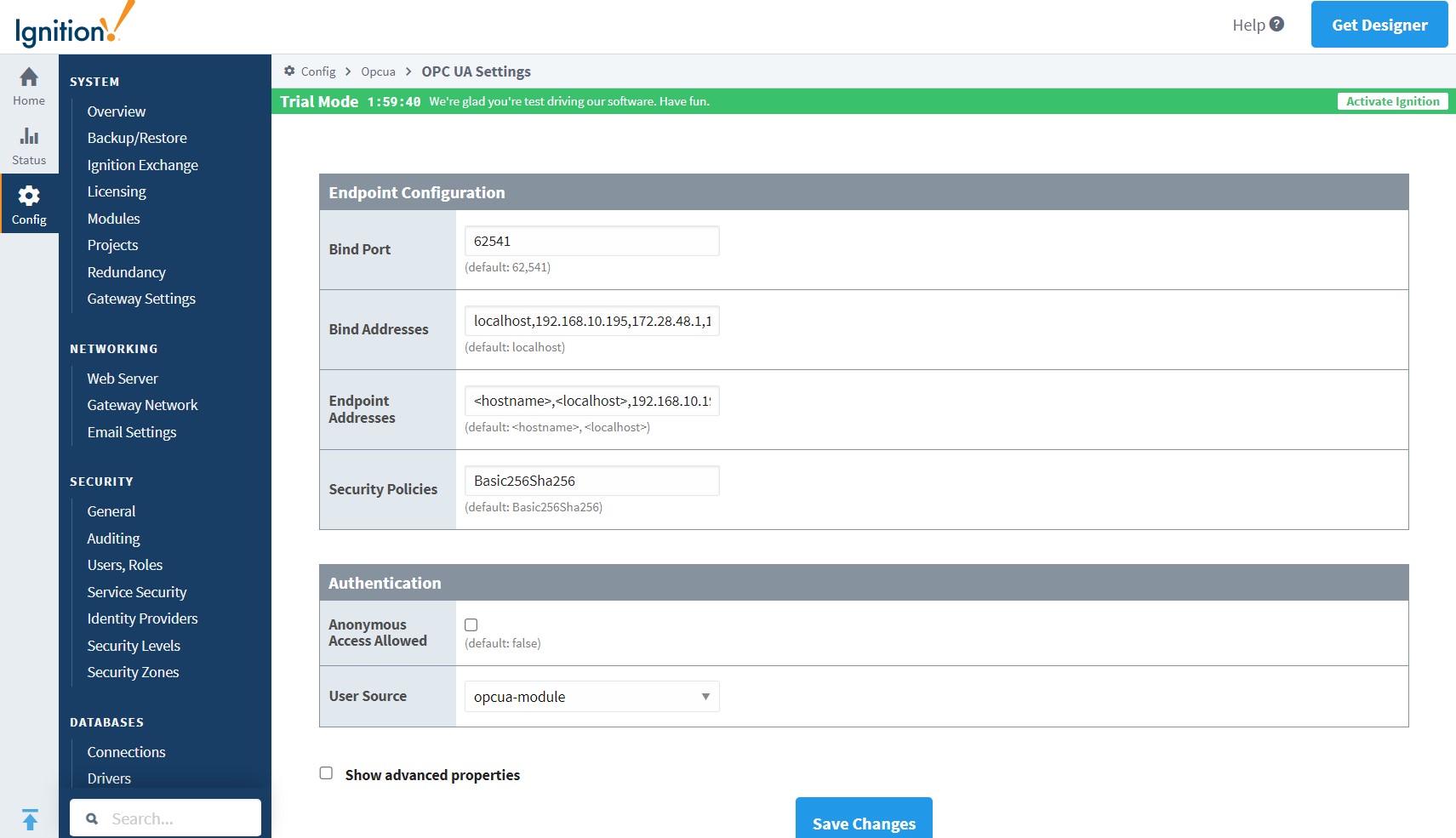This screenshot has width=1456, height=838.
Task: Enable Anonymous Access Allowed checkbox
Action: [x=471, y=624]
